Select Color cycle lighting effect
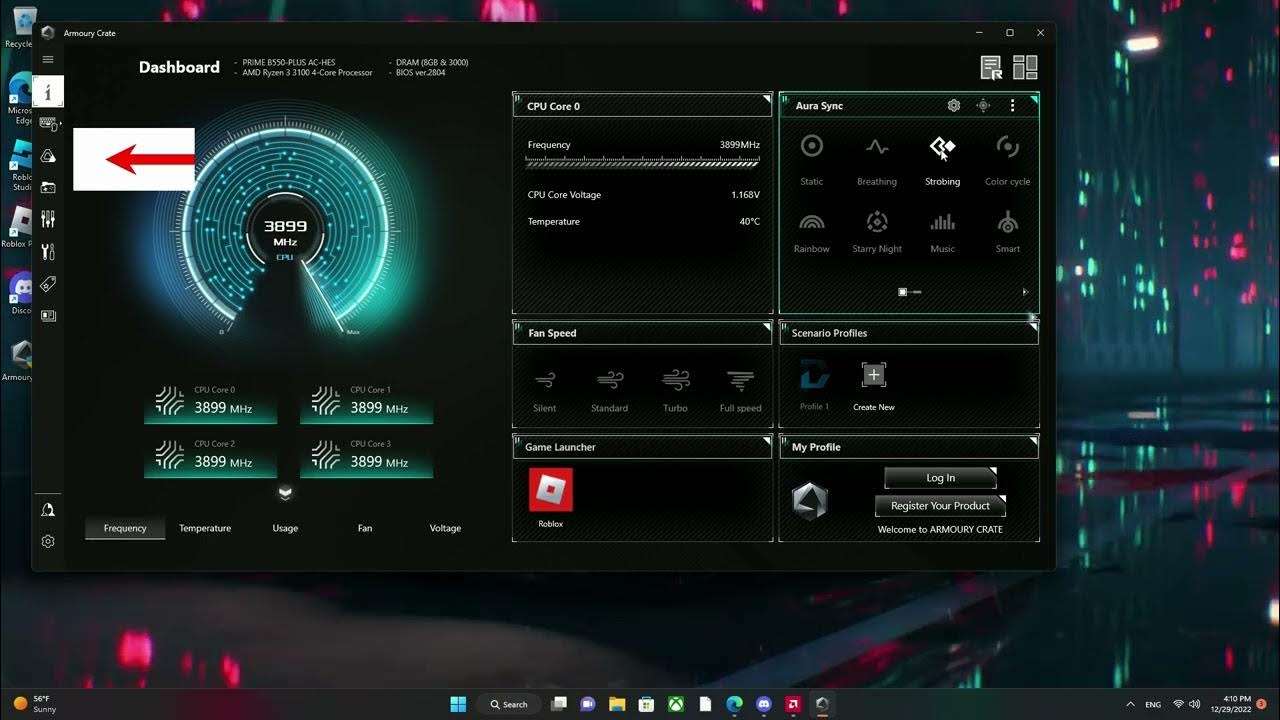The height and width of the screenshot is (720, 1280). (x=1007, y=159)
